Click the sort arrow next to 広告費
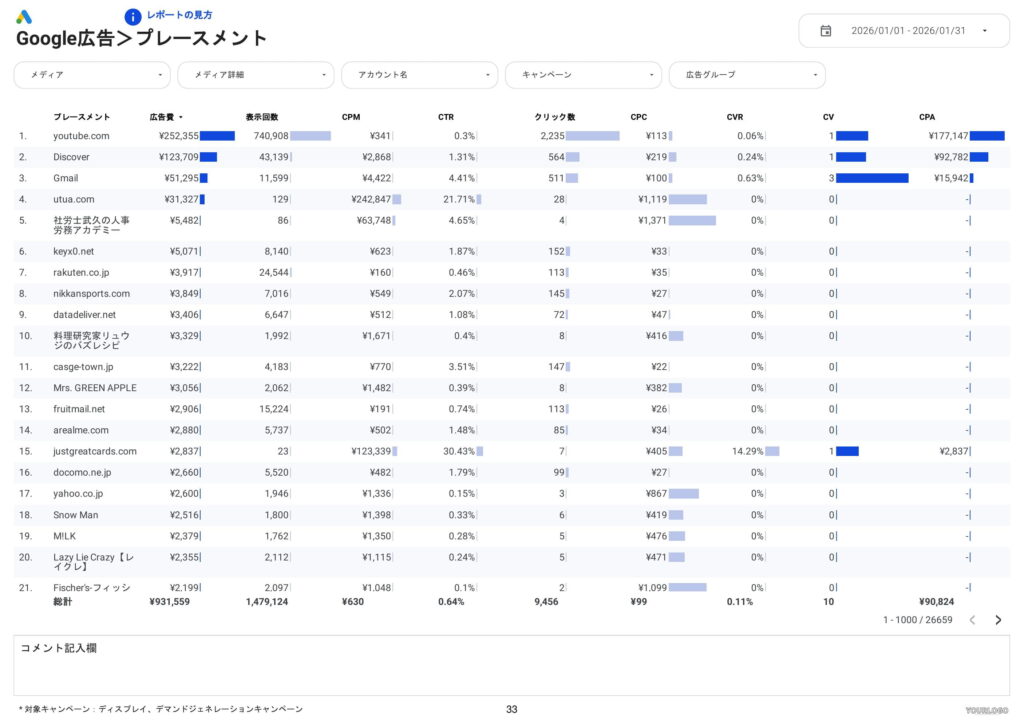The image size is (1024, 724). pos(181,118)
